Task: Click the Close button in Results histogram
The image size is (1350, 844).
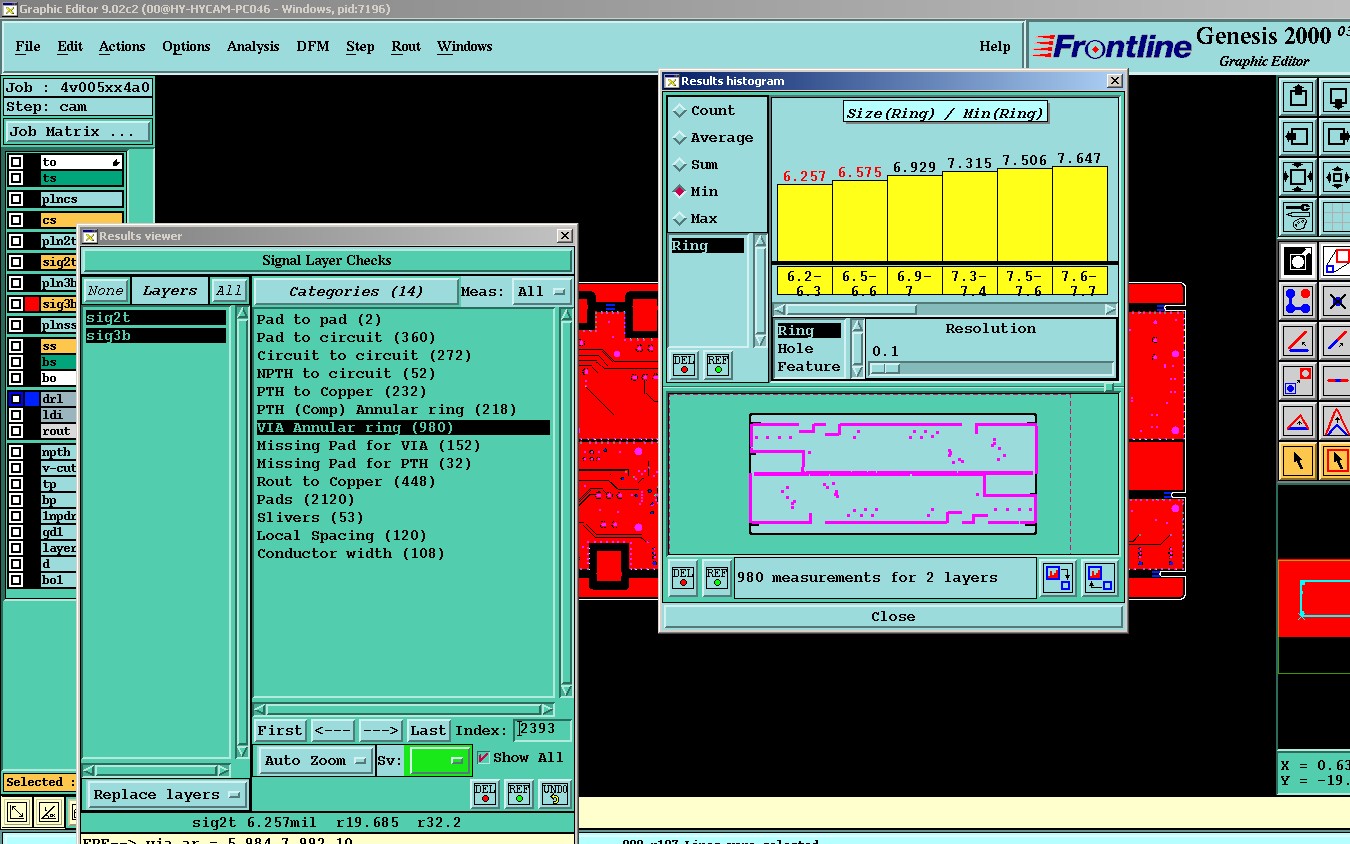Action: (893, 617)
